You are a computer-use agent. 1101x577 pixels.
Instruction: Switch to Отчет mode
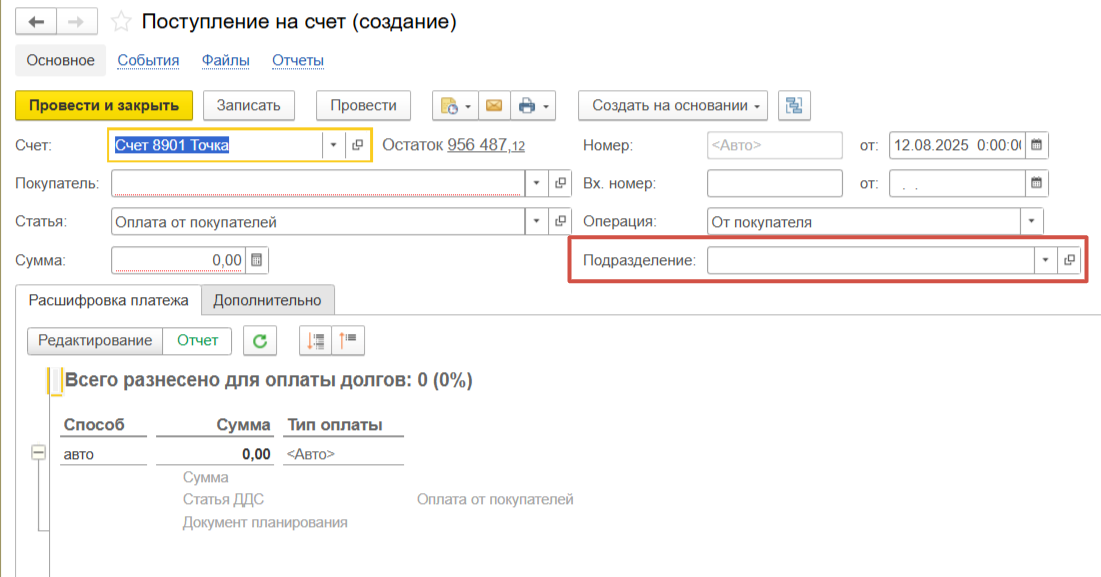[x=197, y=341]
